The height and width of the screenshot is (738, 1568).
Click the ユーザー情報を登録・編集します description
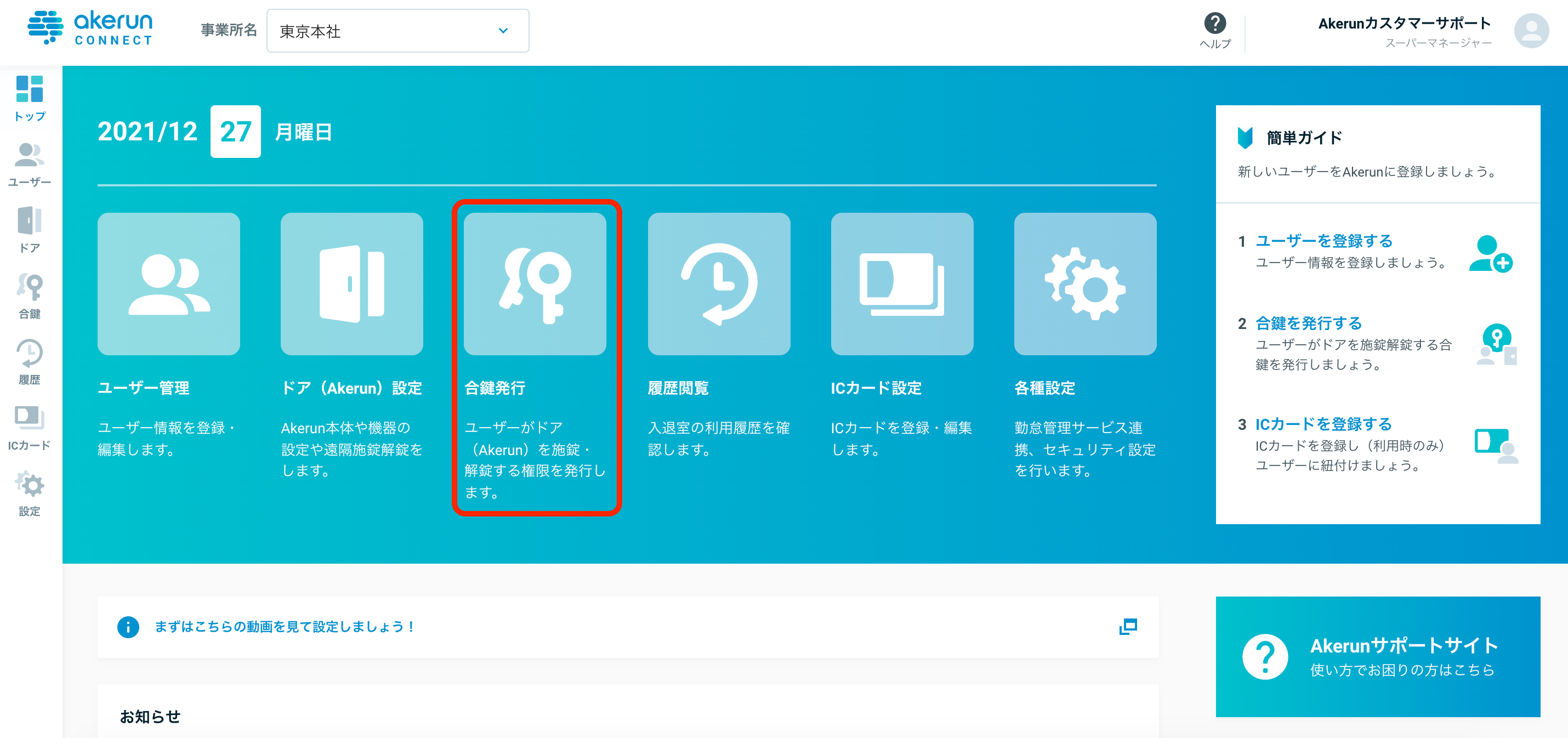click(167, 439)
